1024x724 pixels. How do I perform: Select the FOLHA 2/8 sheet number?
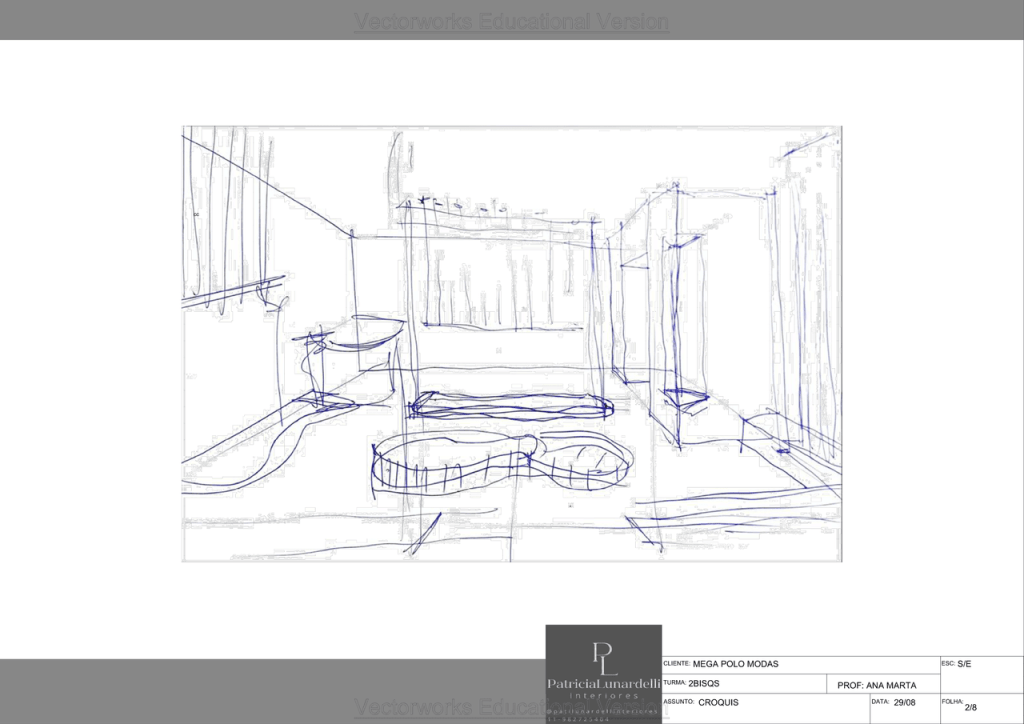970,706
